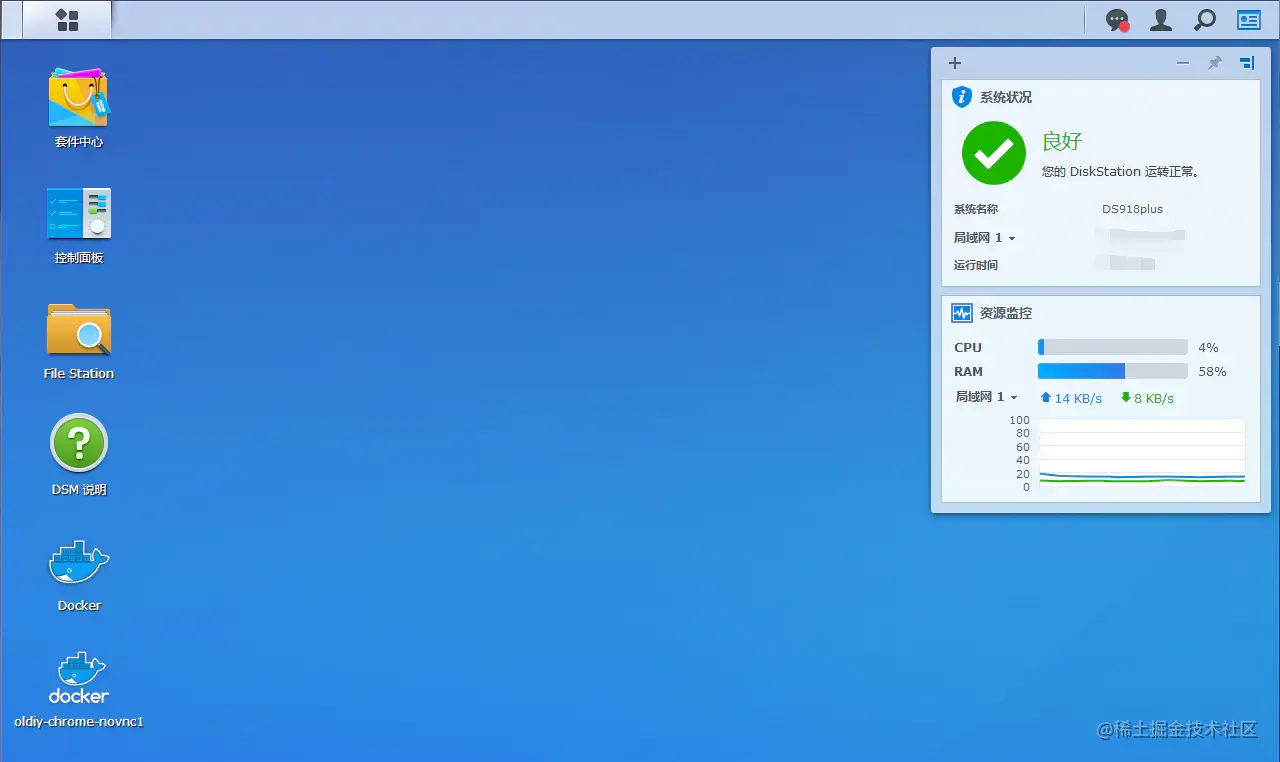Open the notifications chat bubble icon
Image resolution: width=1280 pixels, height=762 pixels.
tap(1117, 20)
